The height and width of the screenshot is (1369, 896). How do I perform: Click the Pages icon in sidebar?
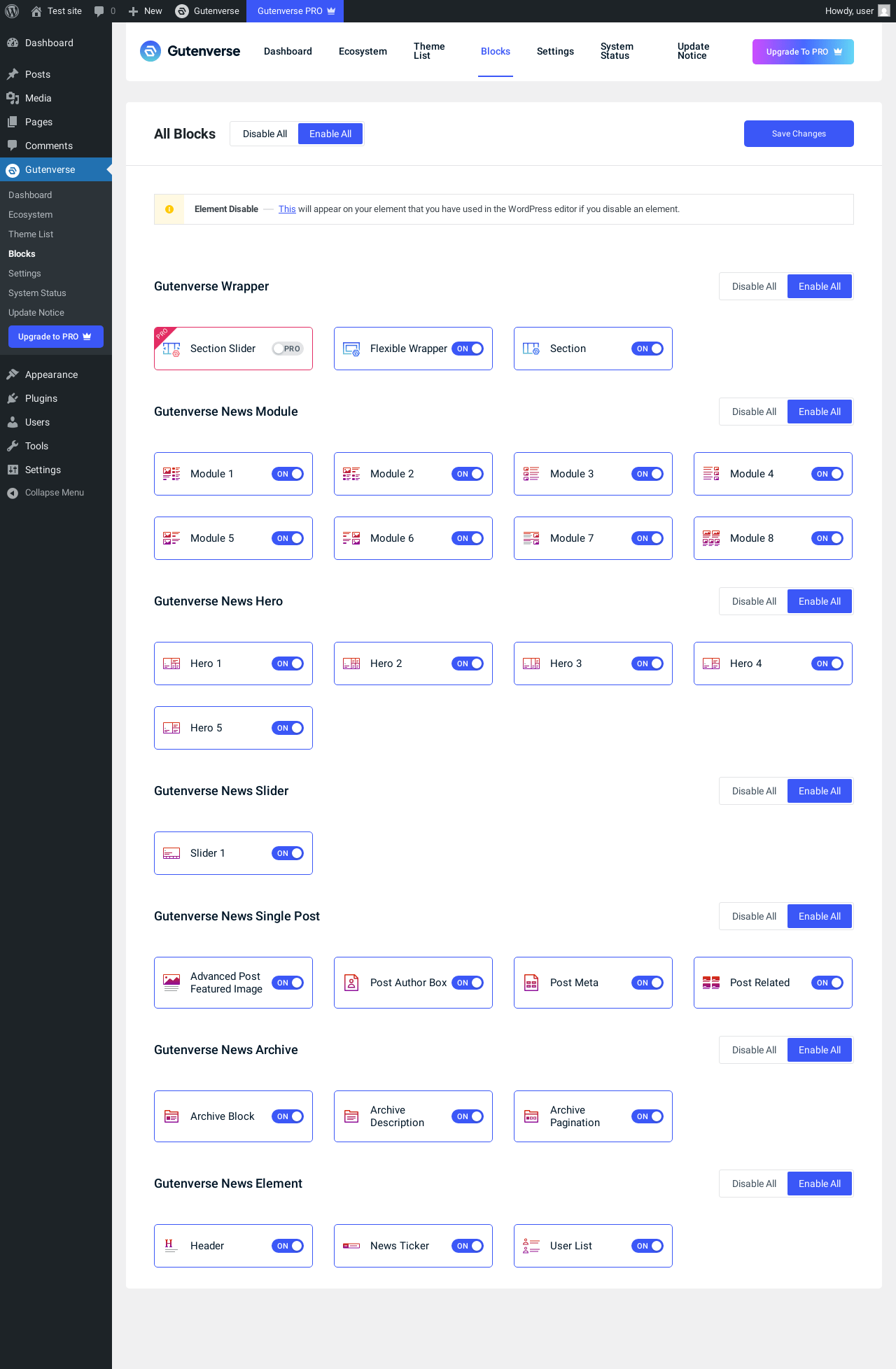tap(13, 122)
